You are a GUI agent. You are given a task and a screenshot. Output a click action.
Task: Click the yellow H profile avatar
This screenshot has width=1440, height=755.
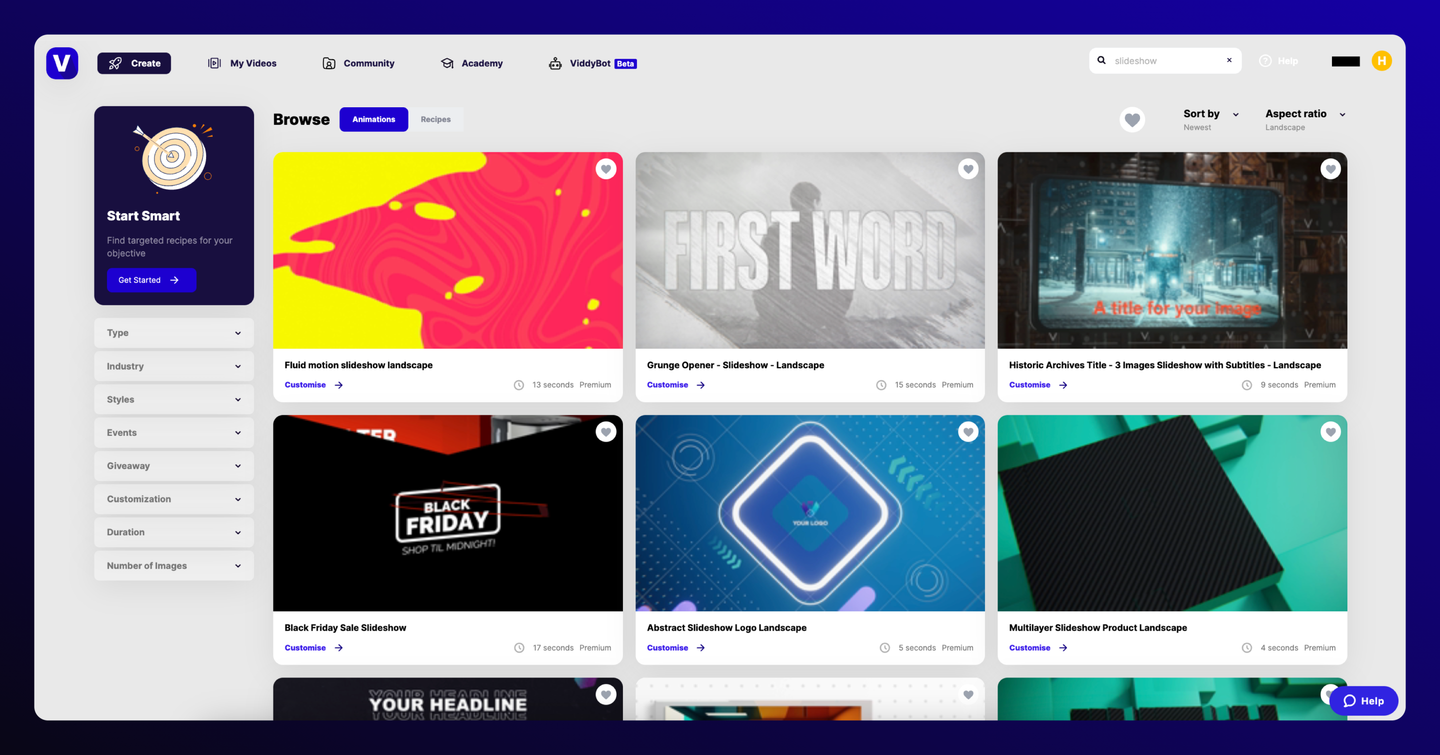1381,61
